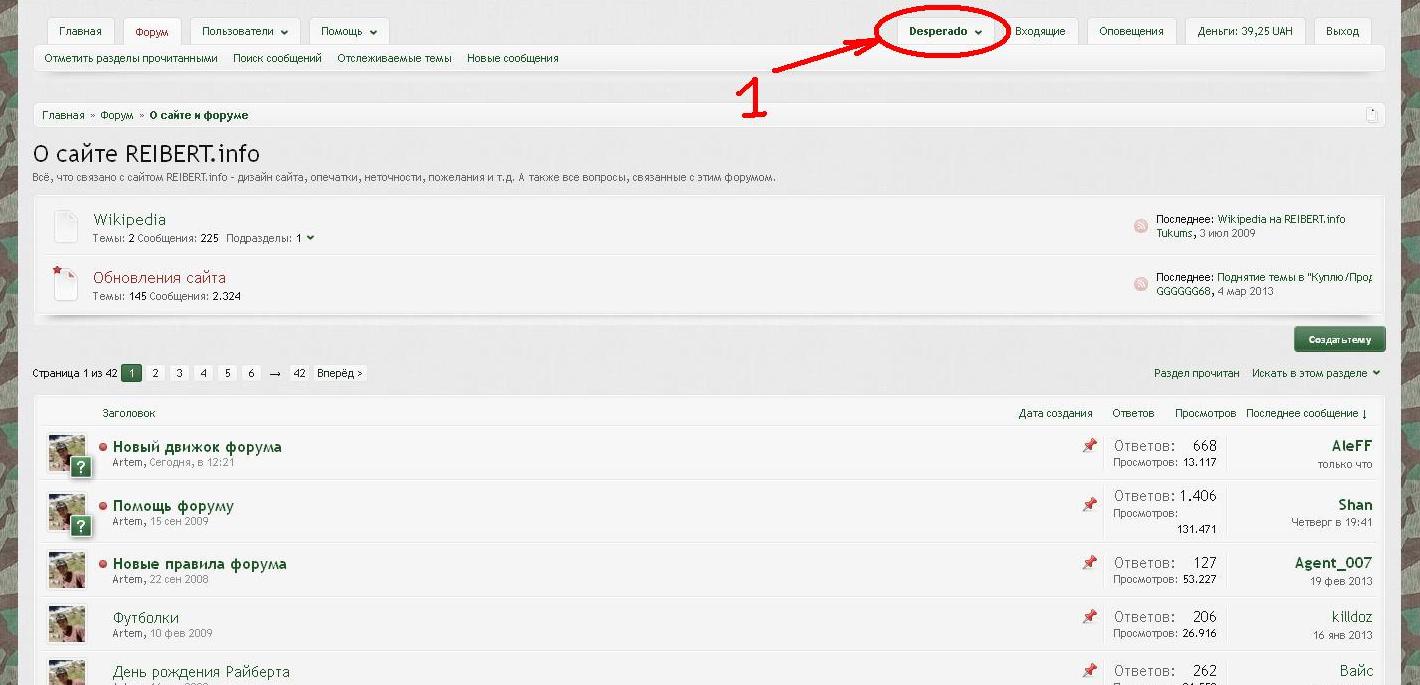Expand the Пользователи dropdown menu
This screenshot has width=1420, height=685.
coord(245,32)
